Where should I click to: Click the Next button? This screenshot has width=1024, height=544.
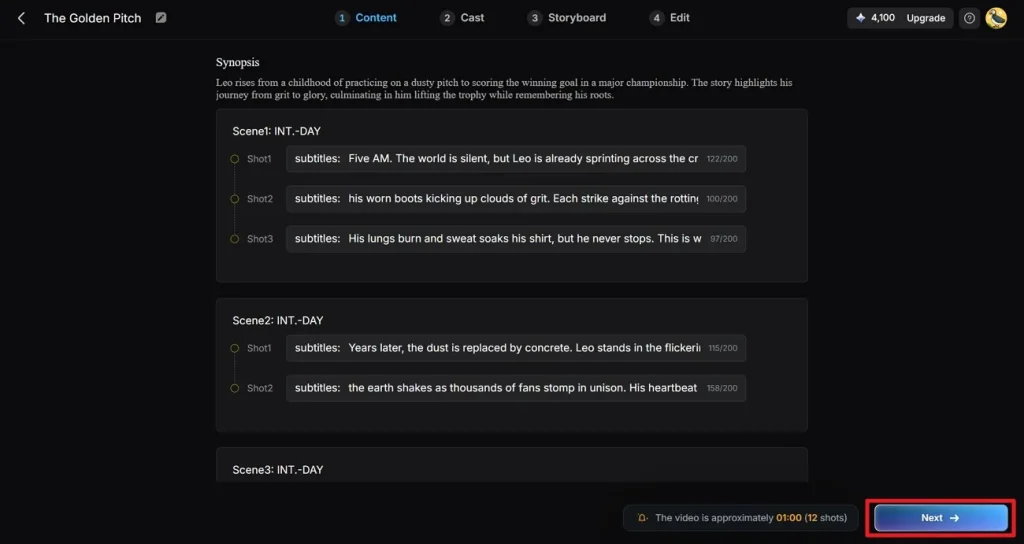[x=940, y=518]
